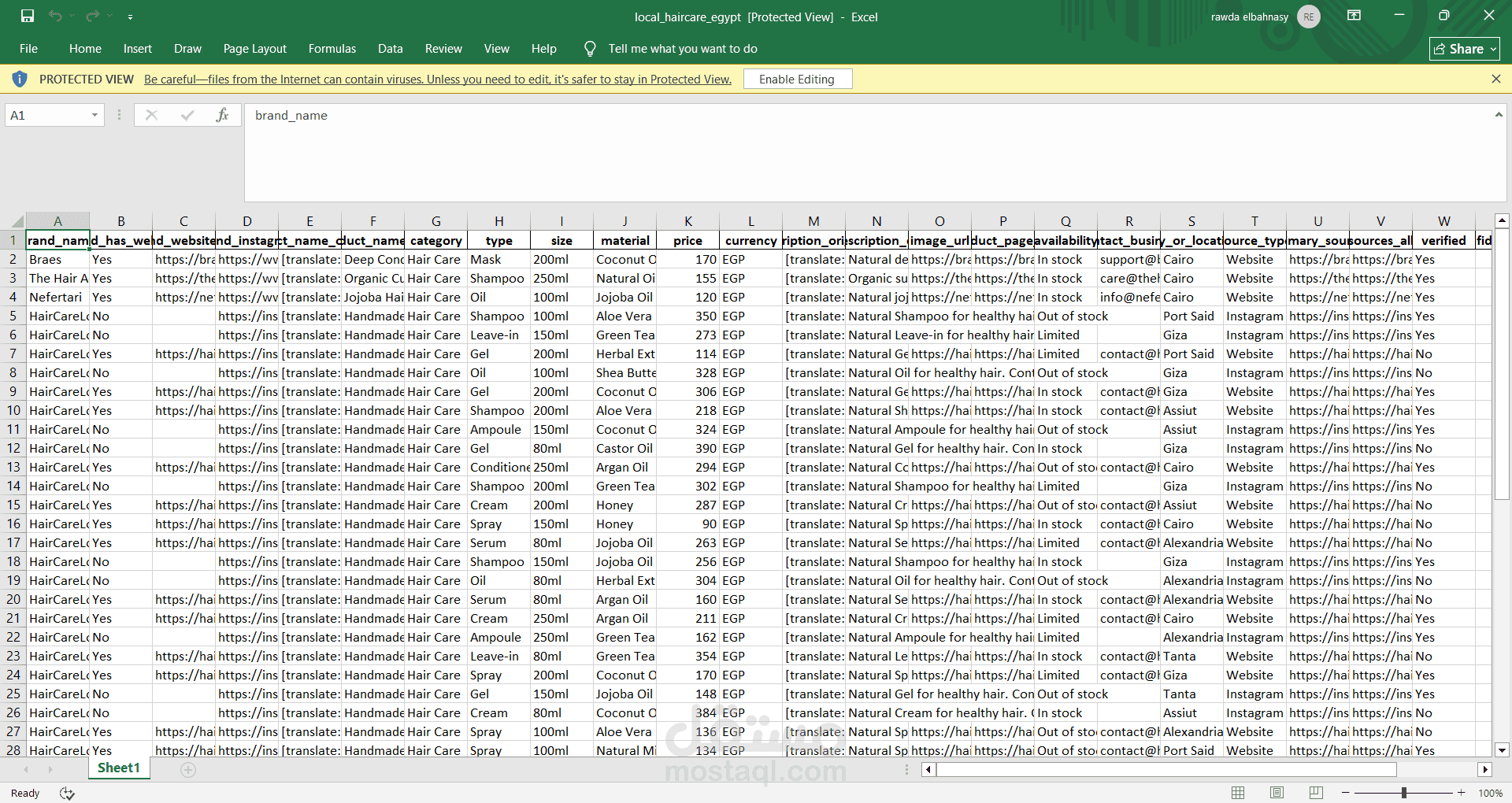Screen dimensions: 1512x803
Task: Close the Protected View message bar
Action: click(x=1495, y=79)
